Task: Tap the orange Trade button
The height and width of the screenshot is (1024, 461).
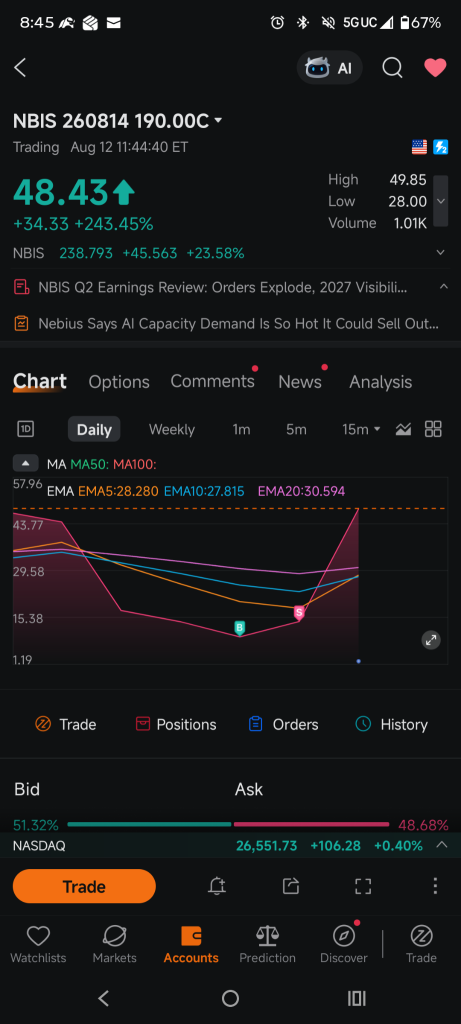Action: coord(84,886)
